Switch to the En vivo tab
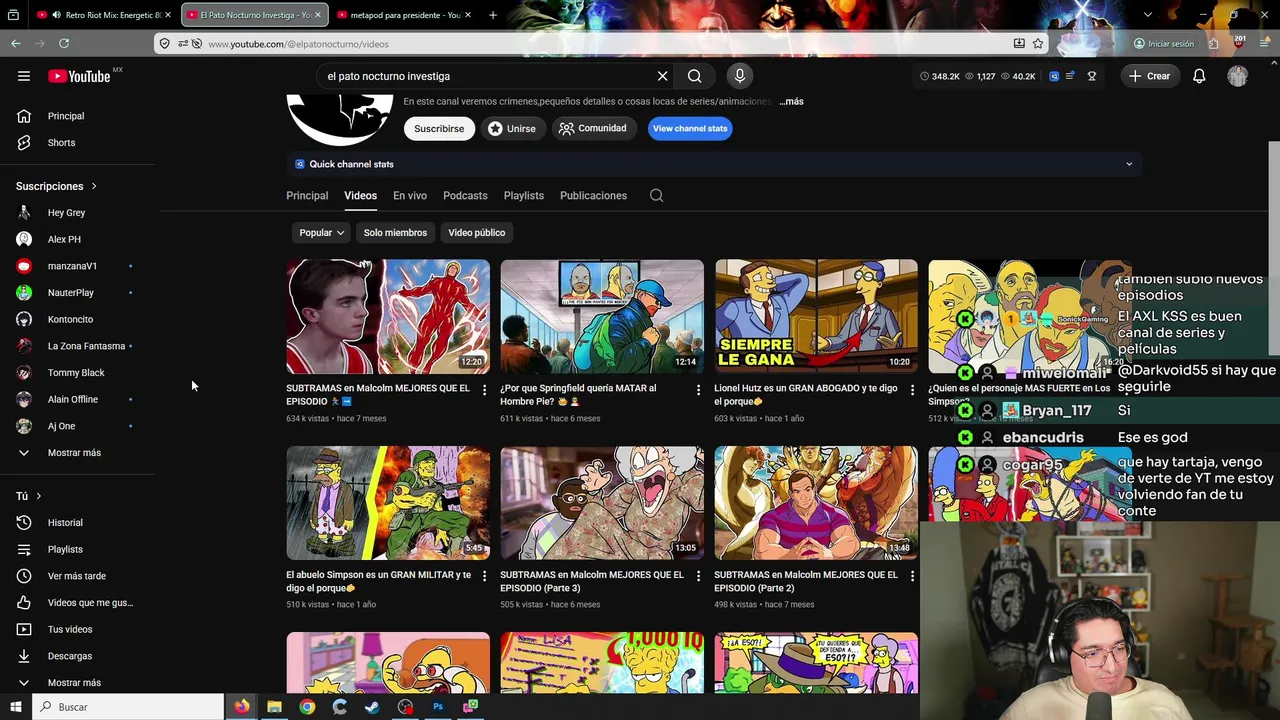1280x720 pixels. tap(410, 195)
